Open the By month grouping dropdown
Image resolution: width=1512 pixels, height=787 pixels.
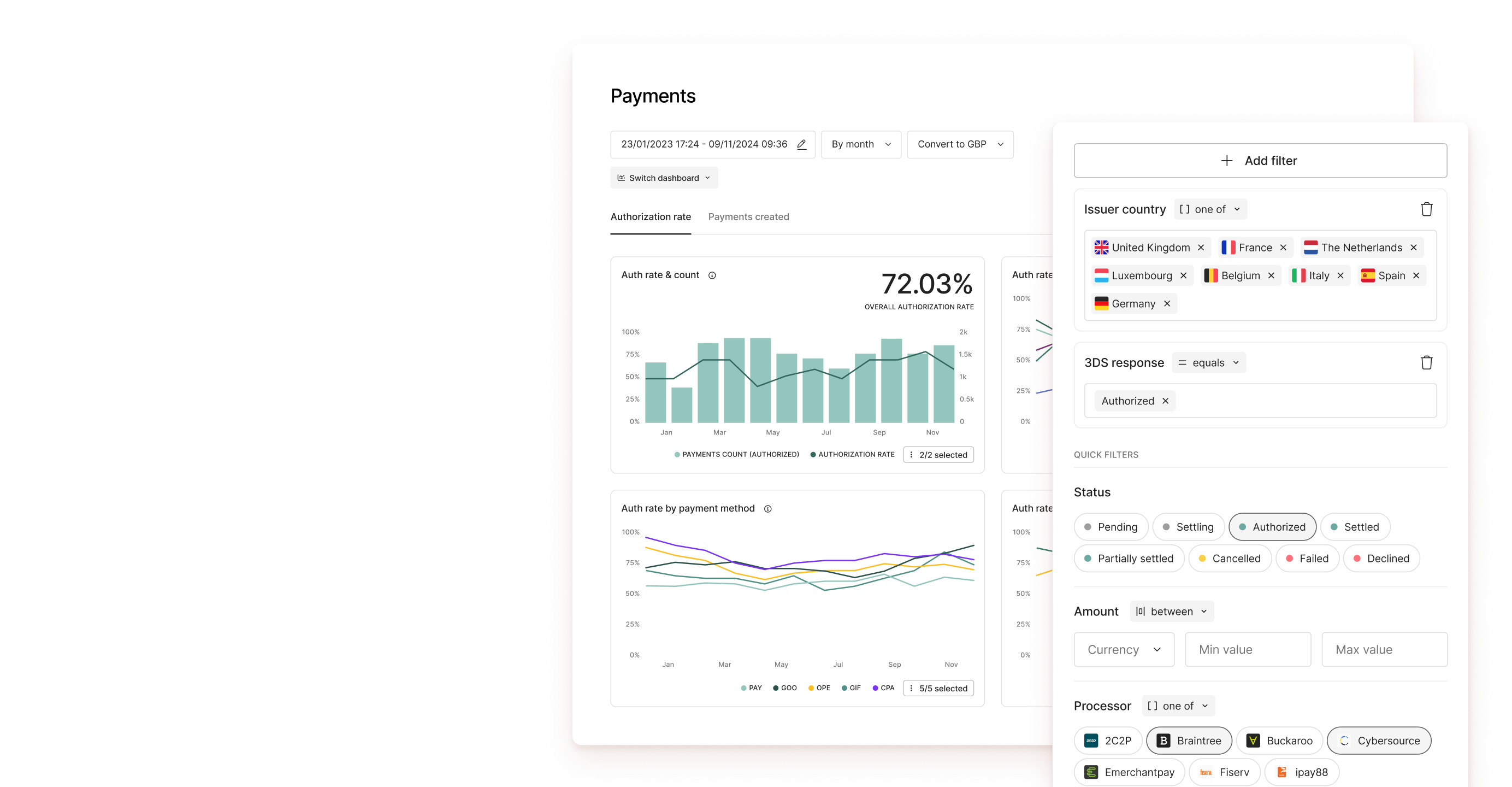[860, 144]
